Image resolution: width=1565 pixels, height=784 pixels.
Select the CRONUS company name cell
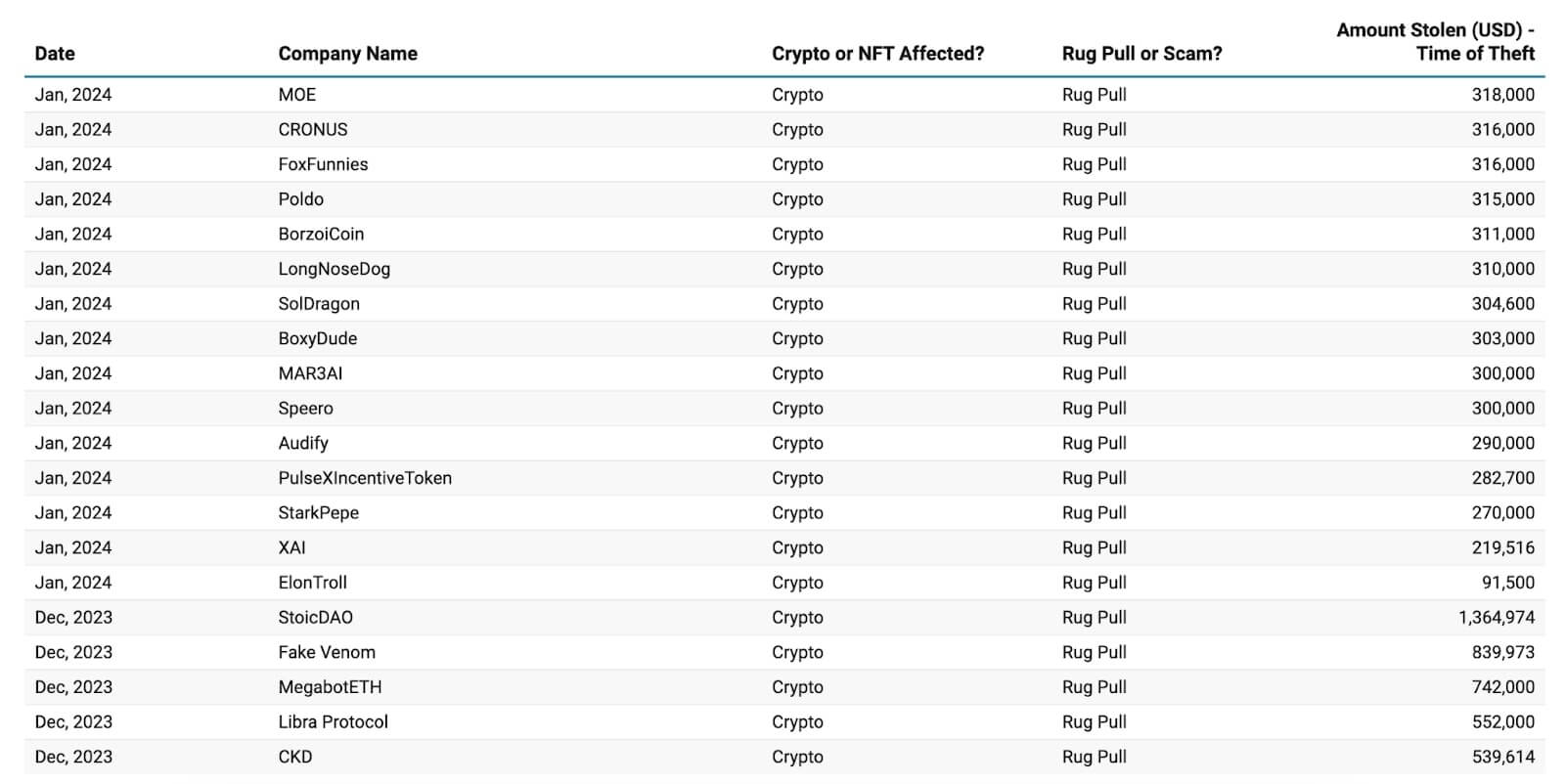313,130
